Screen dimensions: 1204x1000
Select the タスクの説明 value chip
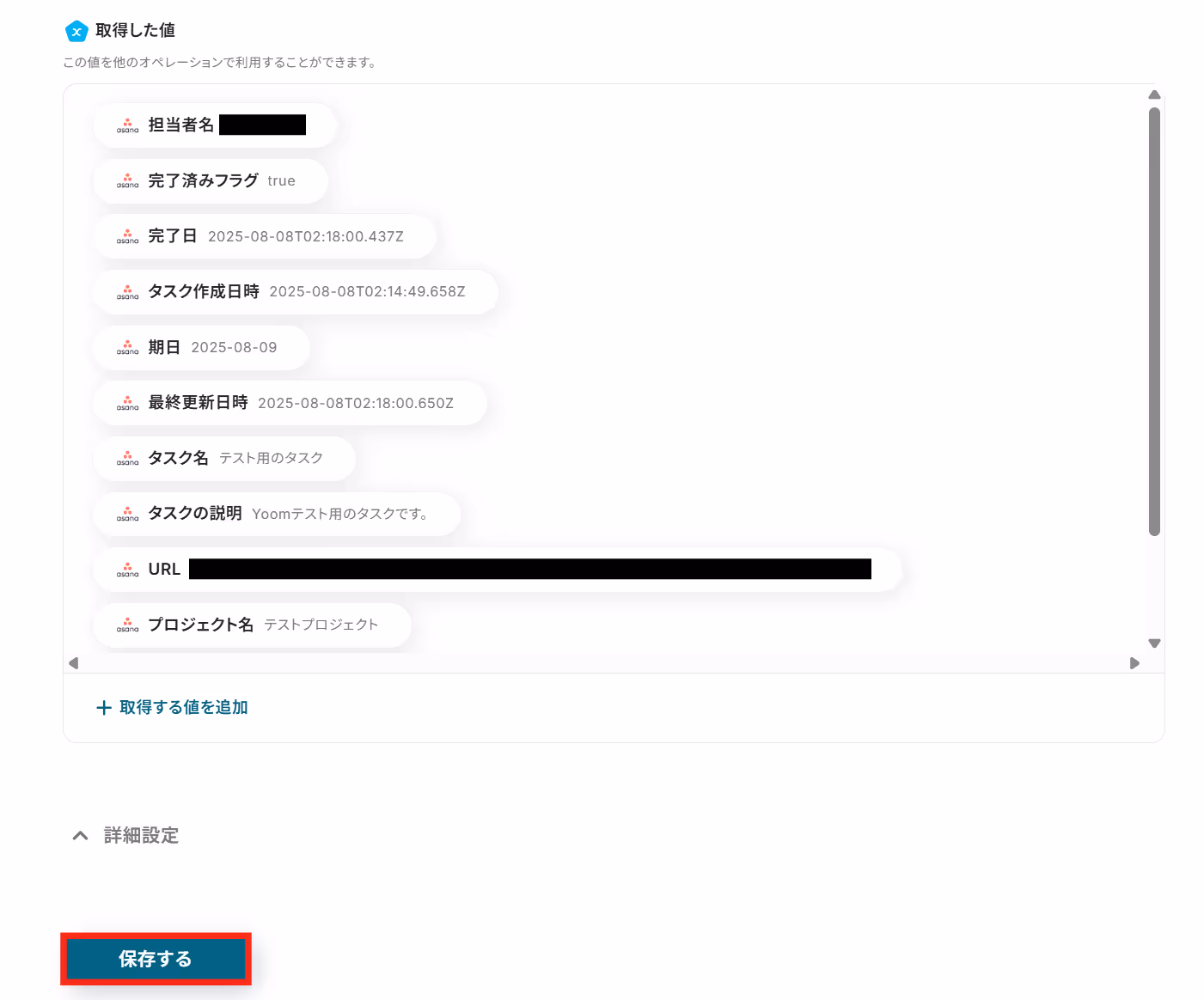point(277,514)
